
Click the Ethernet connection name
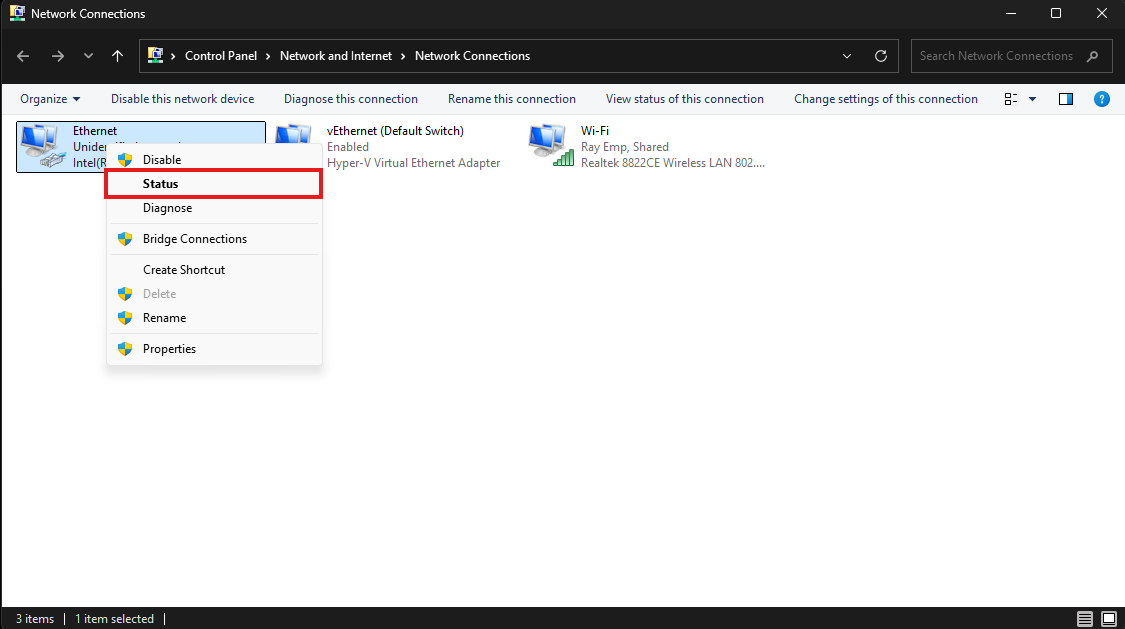[x=95, y=131]
